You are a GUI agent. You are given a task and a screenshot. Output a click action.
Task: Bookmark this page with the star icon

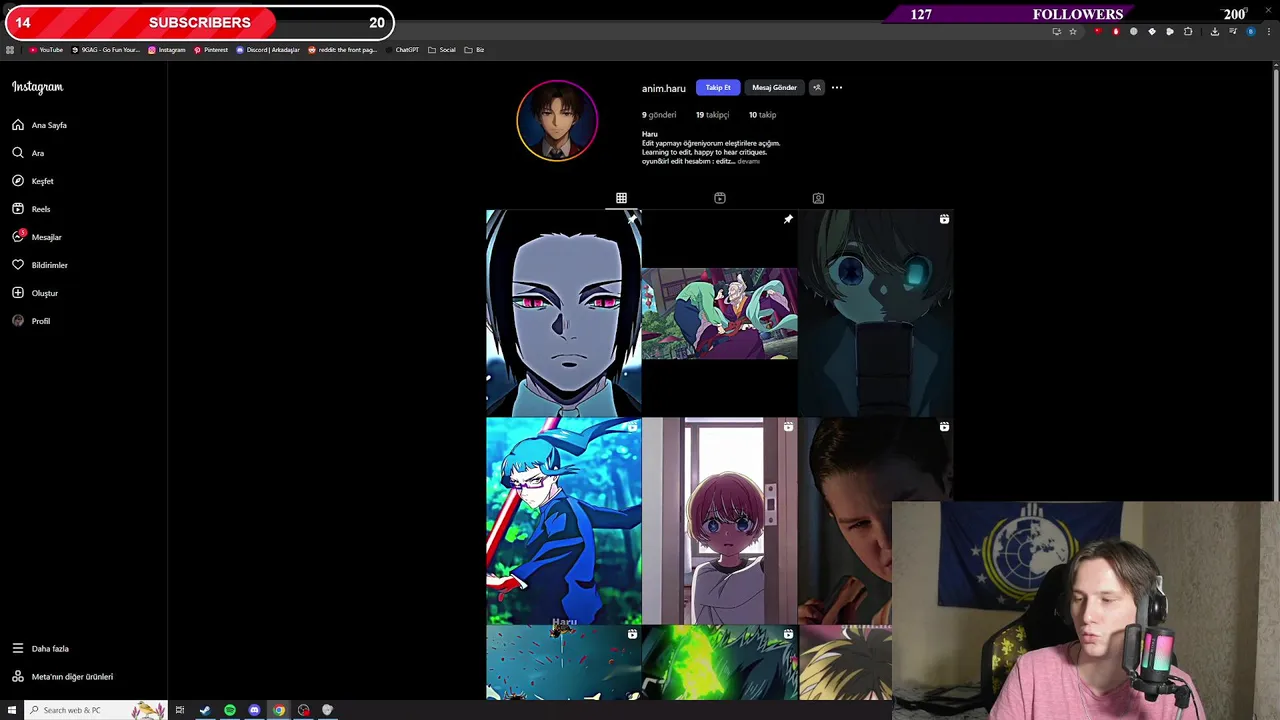(1073, 31)
